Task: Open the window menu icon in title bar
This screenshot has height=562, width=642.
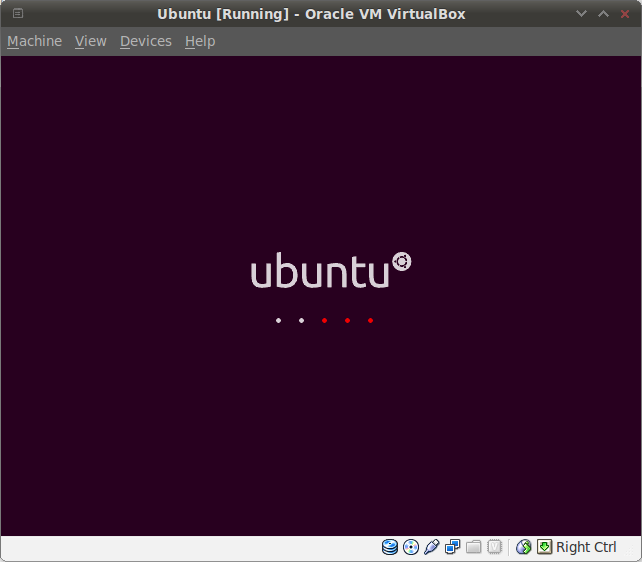Action: pyautogui.click(x=18, y=14)
